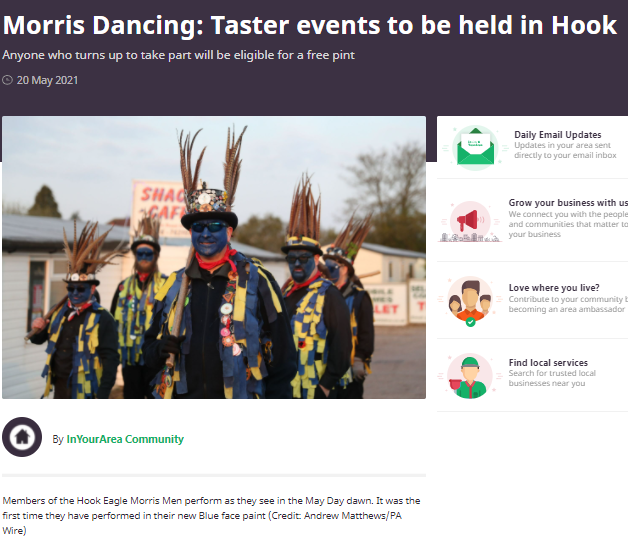The image size is (628, 547).
Task: Click the Morris Dancing article headline
Action: 310,25
